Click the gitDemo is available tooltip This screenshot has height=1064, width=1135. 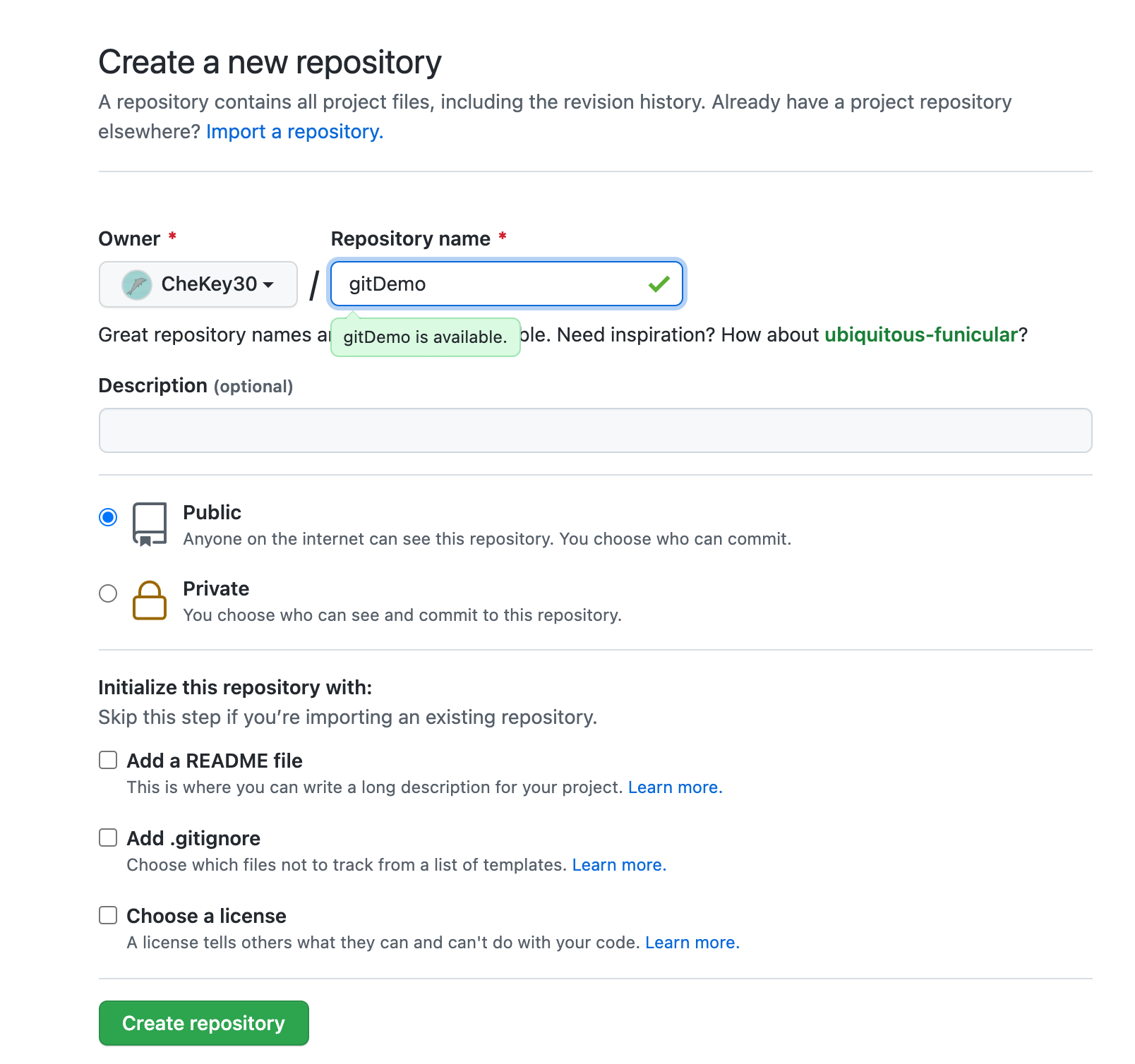tap(426, 337)
